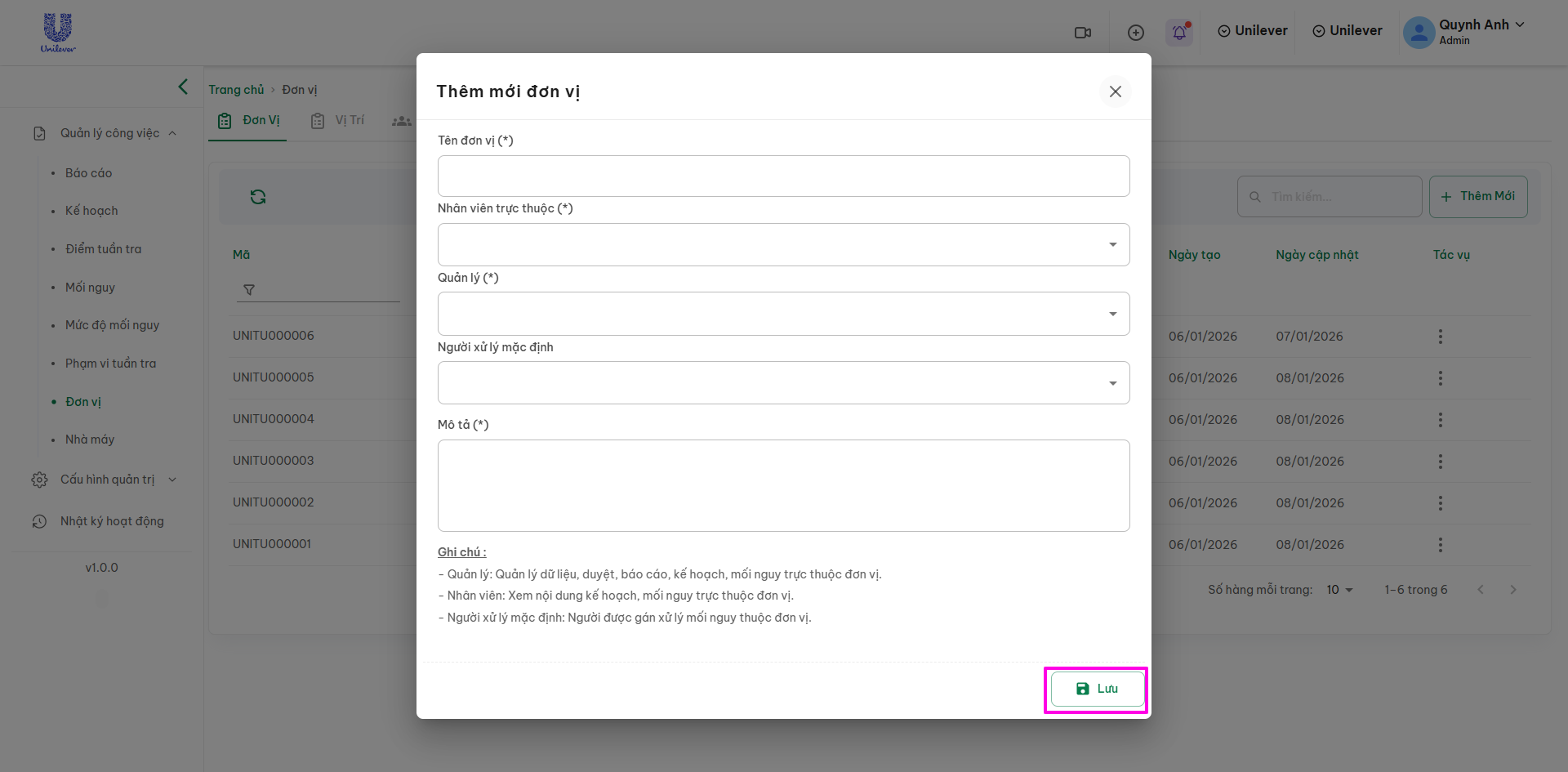Click the Mô tả text area
Screen dimensions: 1568x772
point(783,485)
